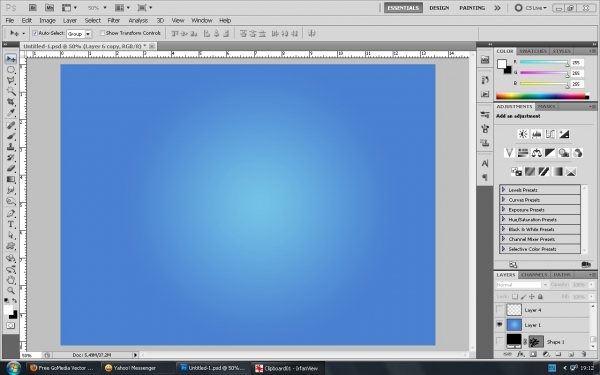
Task: Show Layer 4 via visibility box
Action: [499, 310]
